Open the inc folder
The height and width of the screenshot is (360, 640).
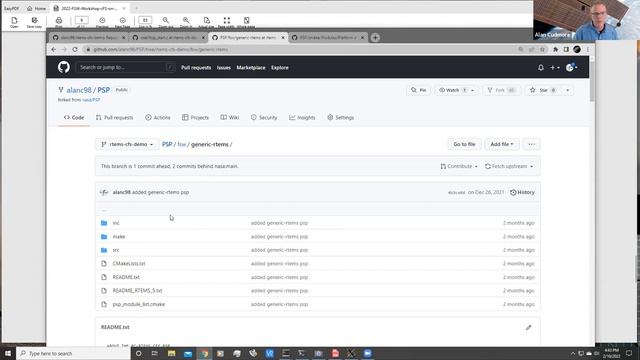(116, 223)
